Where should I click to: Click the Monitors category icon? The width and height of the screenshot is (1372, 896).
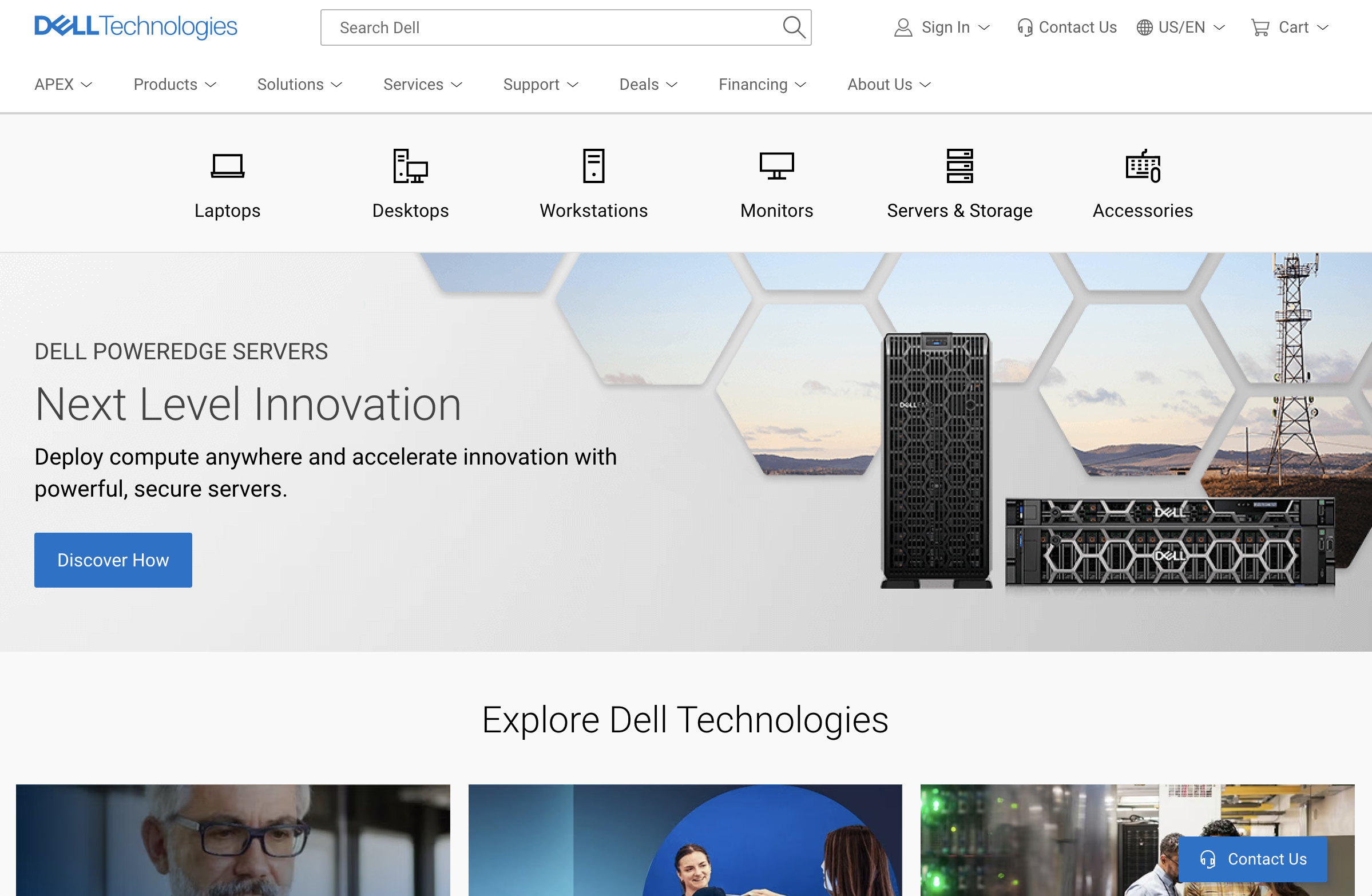coord(776,166)
